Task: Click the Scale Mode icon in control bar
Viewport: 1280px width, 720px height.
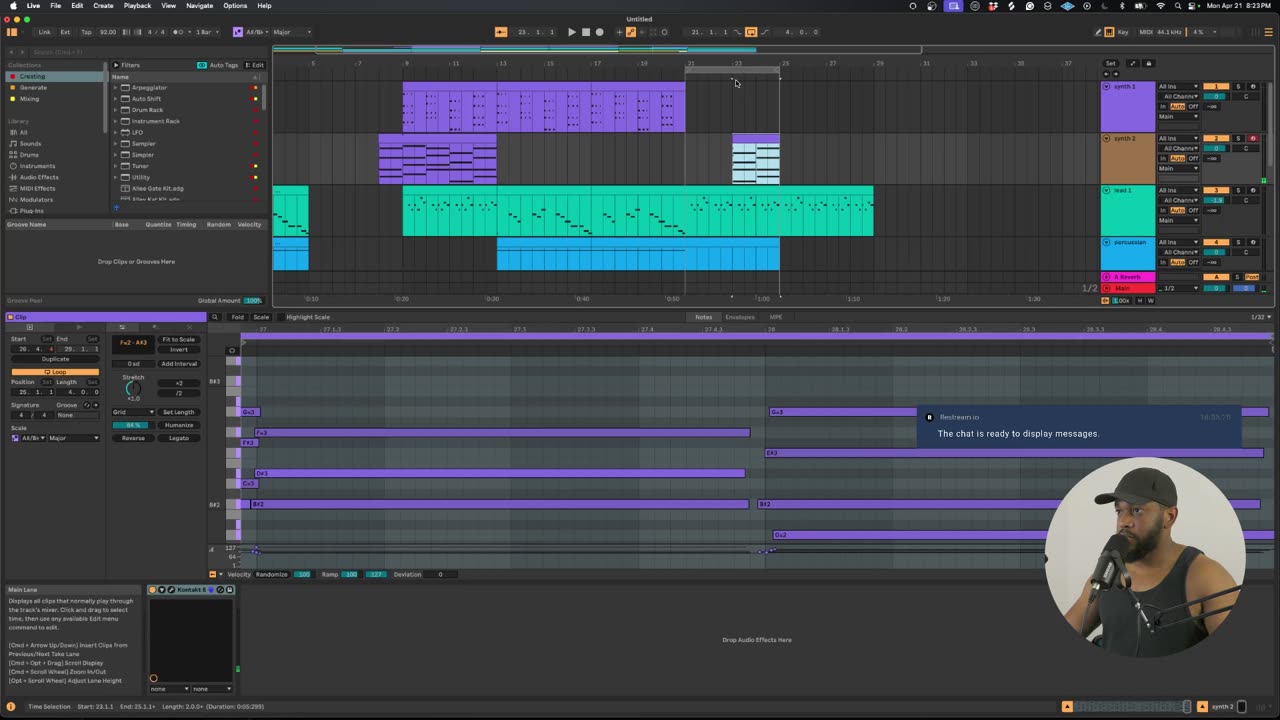Action: click(x=237, y=32)
